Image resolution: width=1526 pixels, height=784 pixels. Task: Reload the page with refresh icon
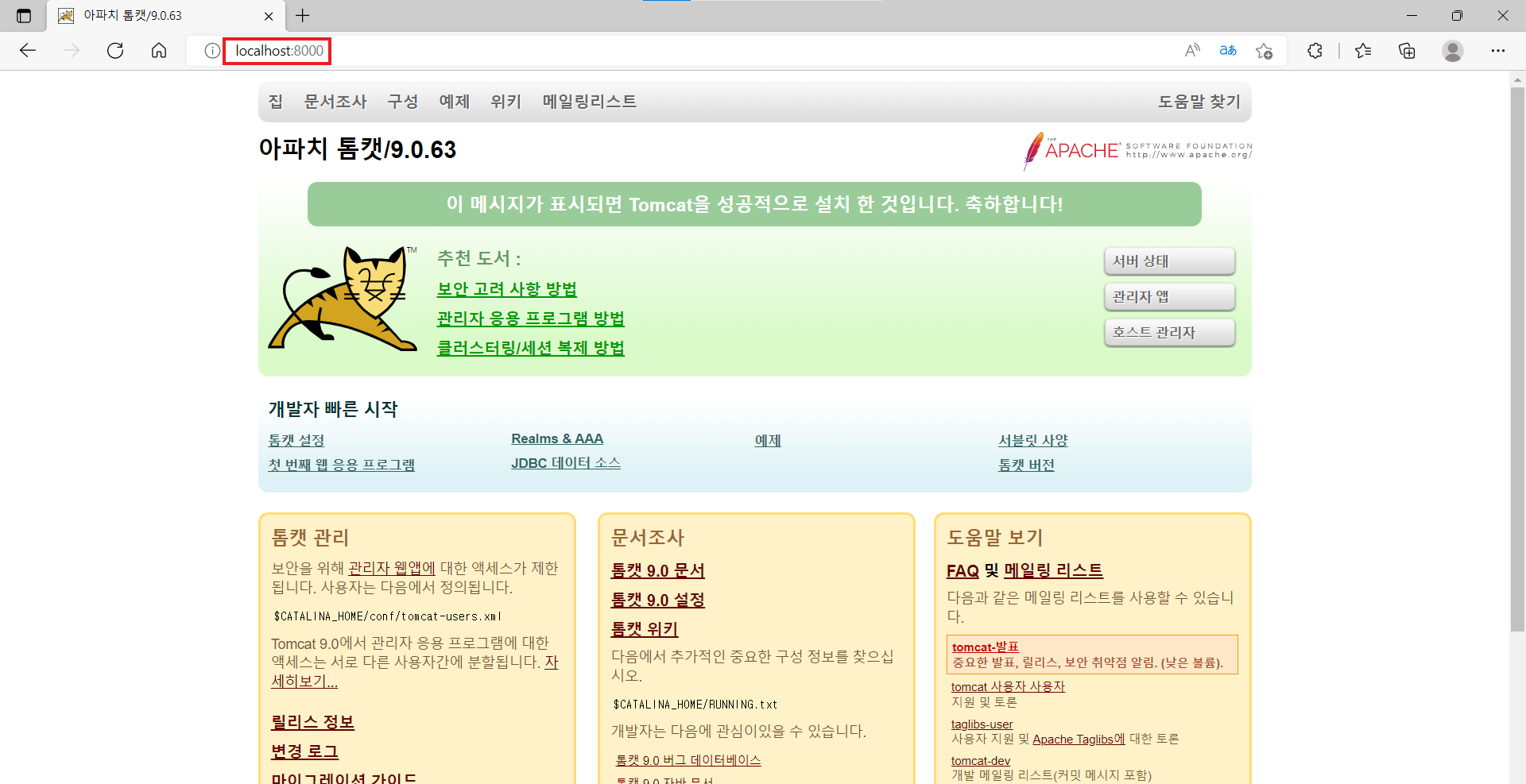(x=115, y=51)
